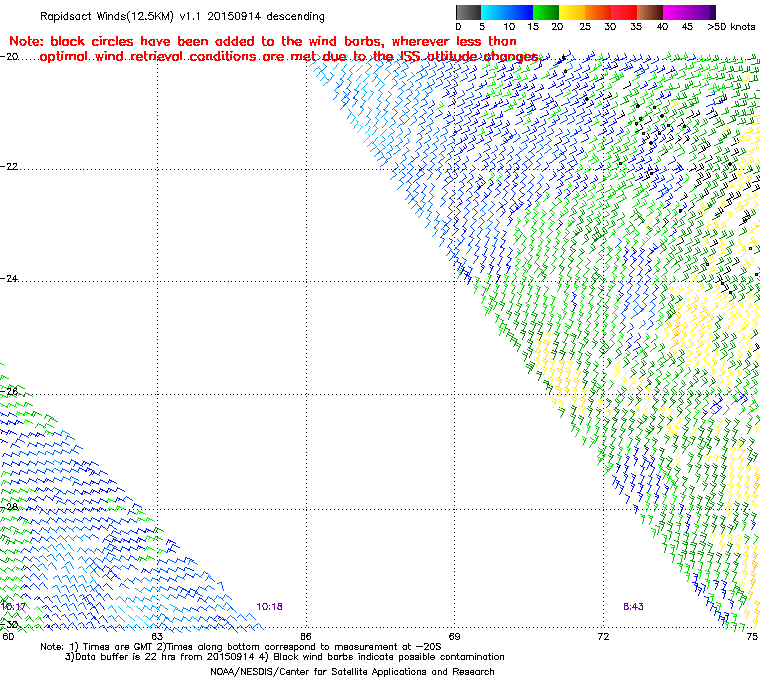Viewport: 760px width, 688px height.
Task: Click the "NOAA/NESDIS/Center for Satellite Applications and Research" credit
Action: click(x=352, y=672)
